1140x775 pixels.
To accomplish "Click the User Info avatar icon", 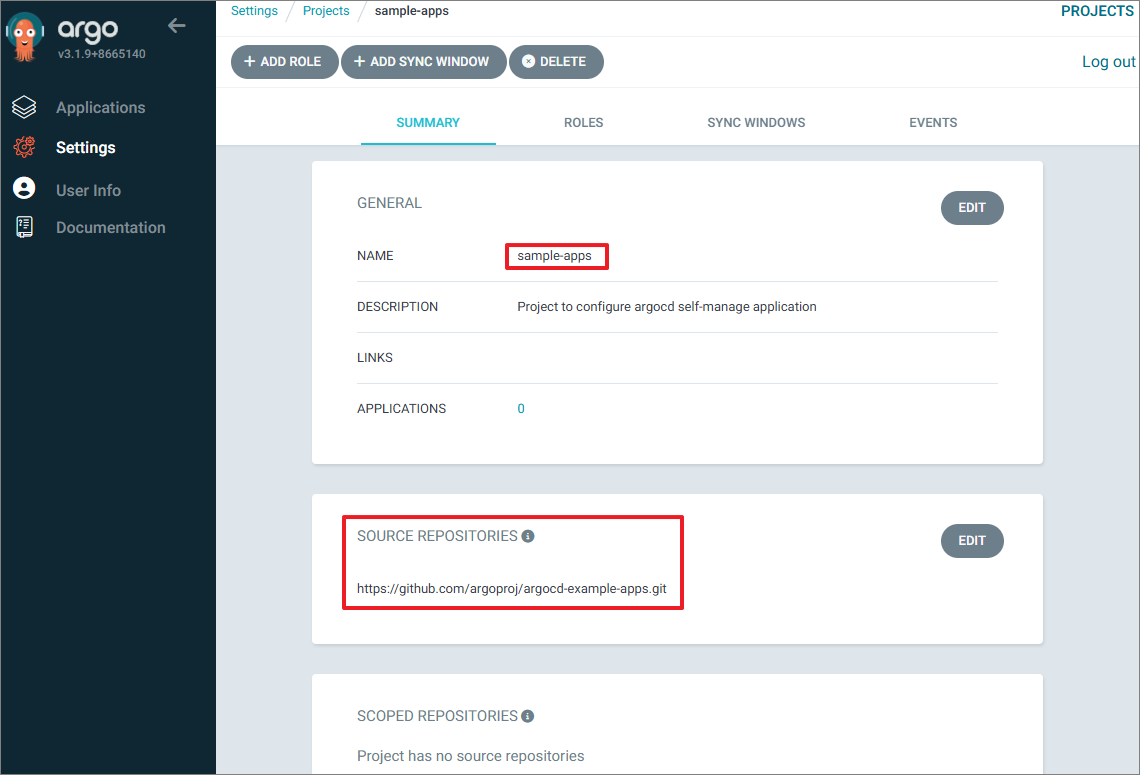I will click(24, 188).
